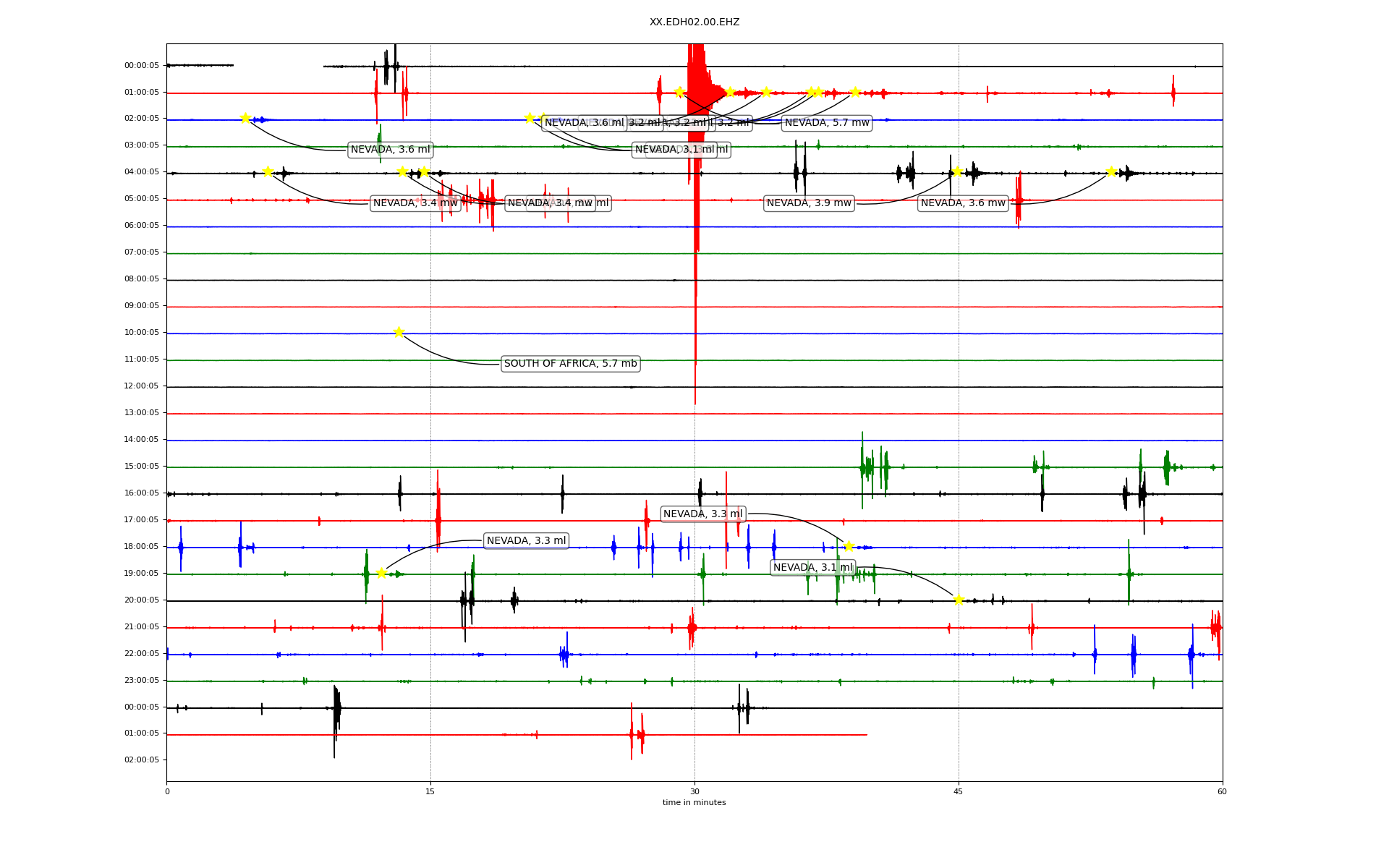This screenshot has height=868, width=1389.
Task: Select the NEVADA, 5.7 mw annotation
Action: [827, 123]
